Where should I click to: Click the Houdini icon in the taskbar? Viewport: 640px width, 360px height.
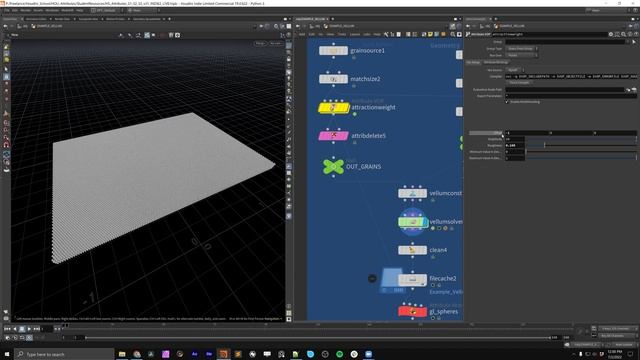point(223,354)
